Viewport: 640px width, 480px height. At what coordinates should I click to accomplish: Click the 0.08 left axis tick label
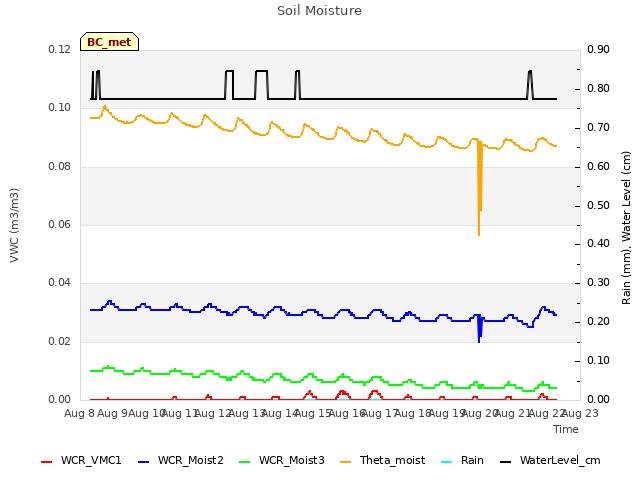[60, 167]
